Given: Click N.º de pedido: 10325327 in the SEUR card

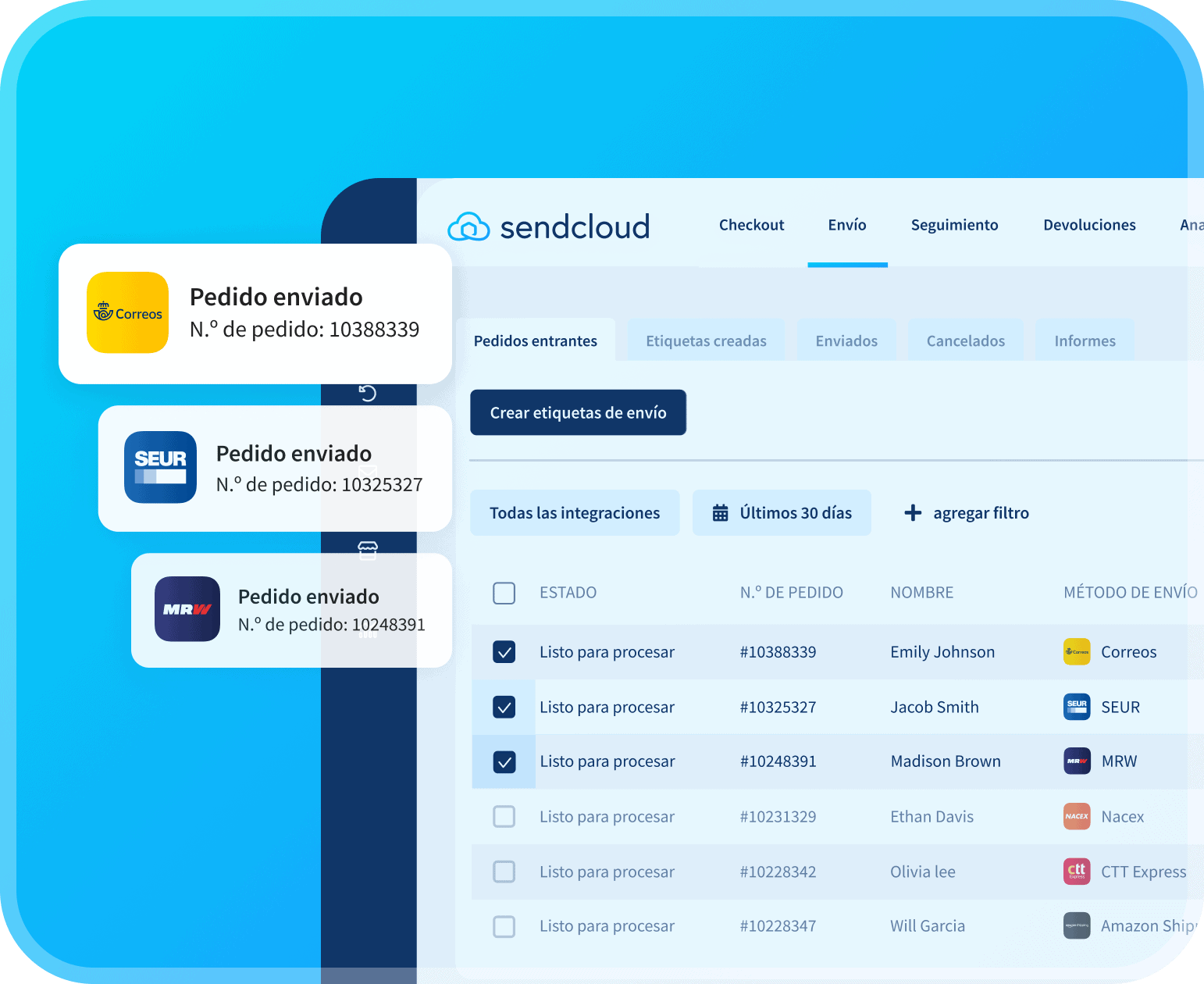Looking at the screenshot, I should (x=319, y=485).
